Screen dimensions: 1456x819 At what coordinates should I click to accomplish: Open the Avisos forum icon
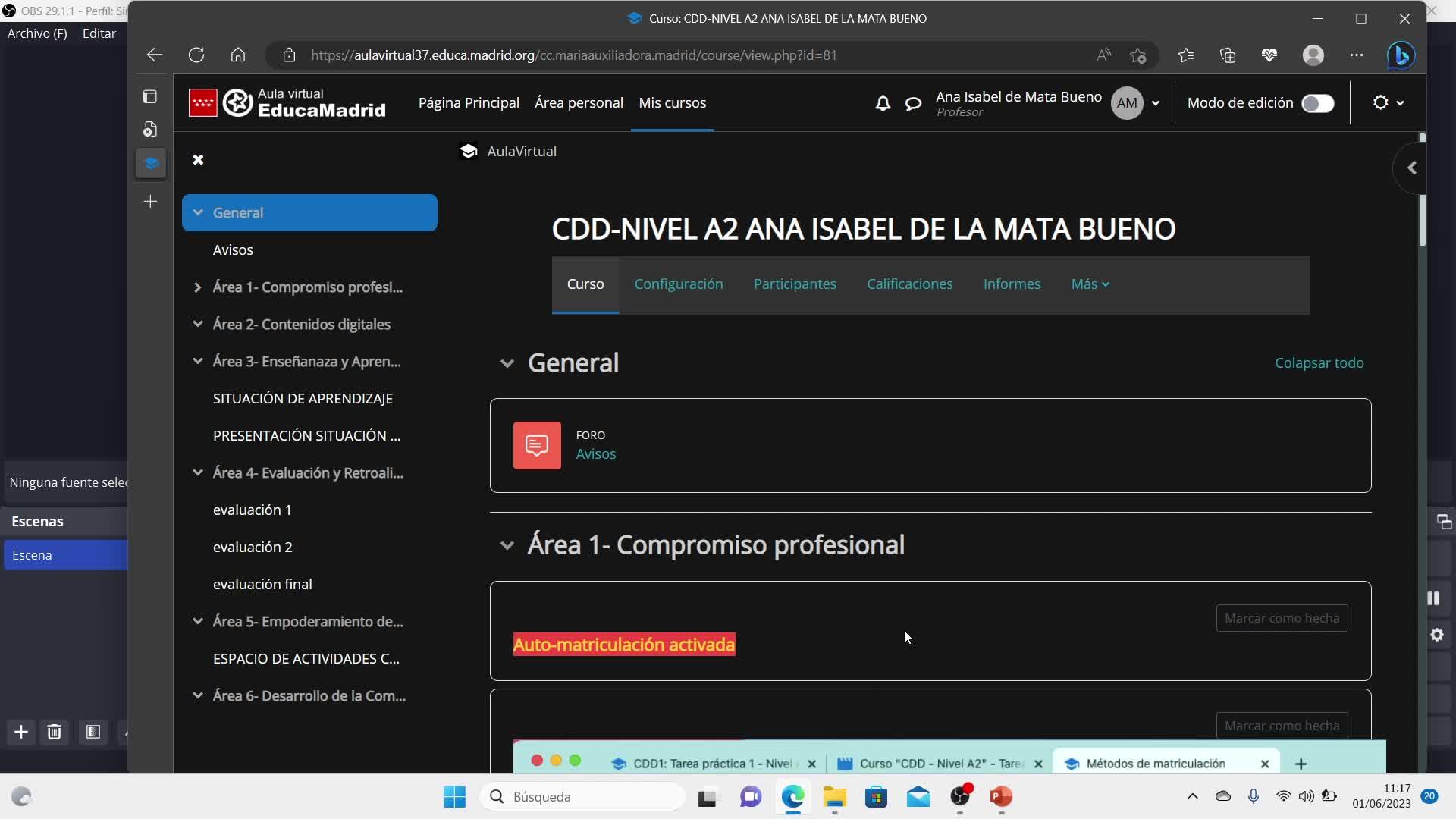point(537,446)
